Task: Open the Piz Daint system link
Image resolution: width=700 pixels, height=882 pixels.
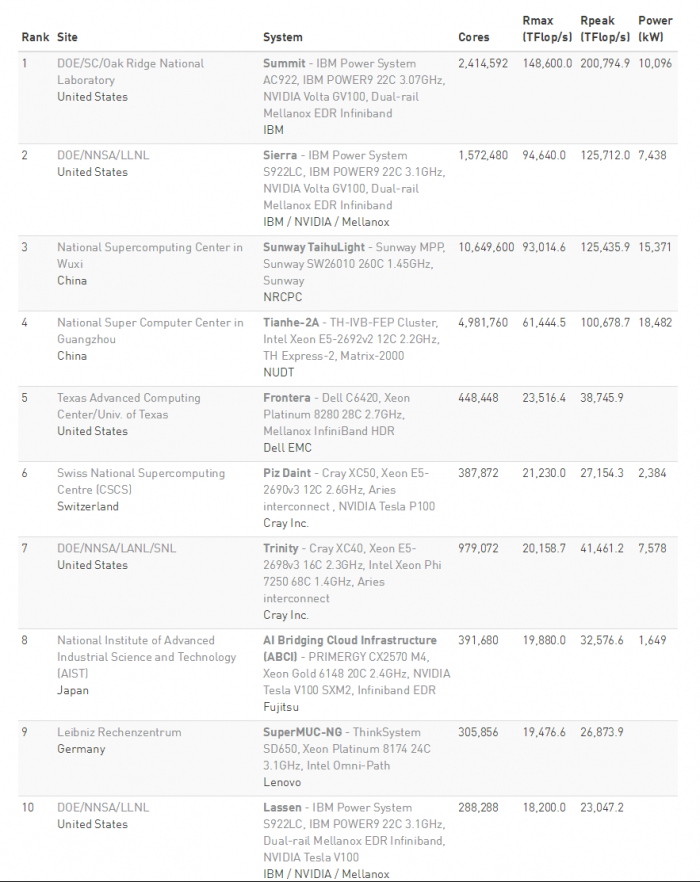Action: [x=288, y=473]
